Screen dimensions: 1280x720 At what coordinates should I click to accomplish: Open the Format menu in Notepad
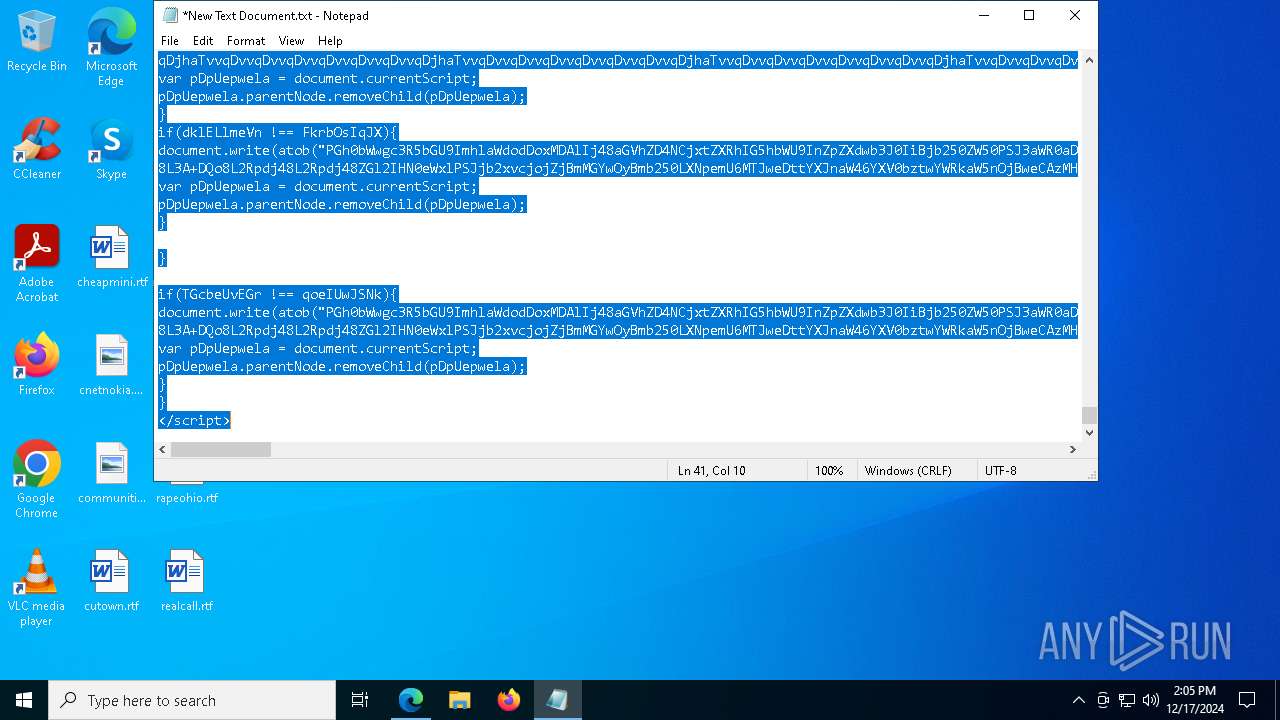click(246, 41)
